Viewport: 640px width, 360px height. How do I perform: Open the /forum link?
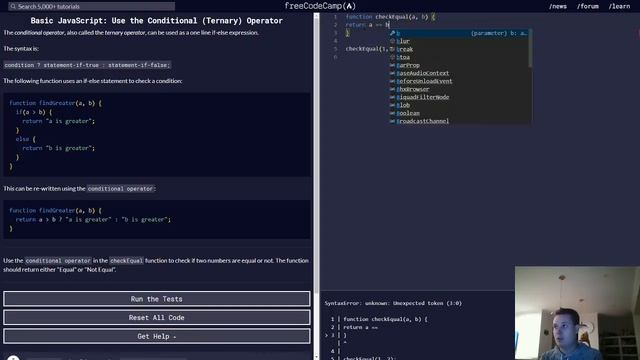[x=587, y=6]
